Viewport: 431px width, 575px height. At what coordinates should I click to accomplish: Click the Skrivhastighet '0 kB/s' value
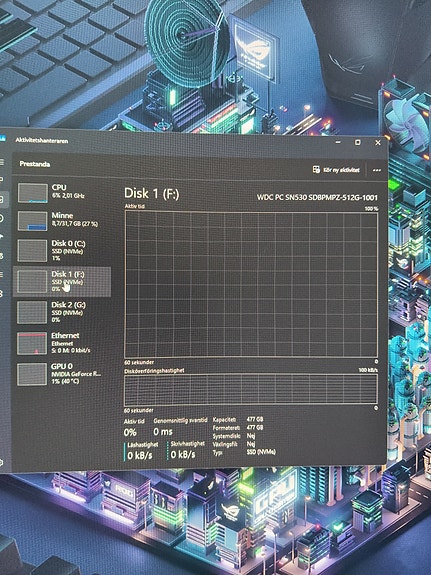coord(183,455)
